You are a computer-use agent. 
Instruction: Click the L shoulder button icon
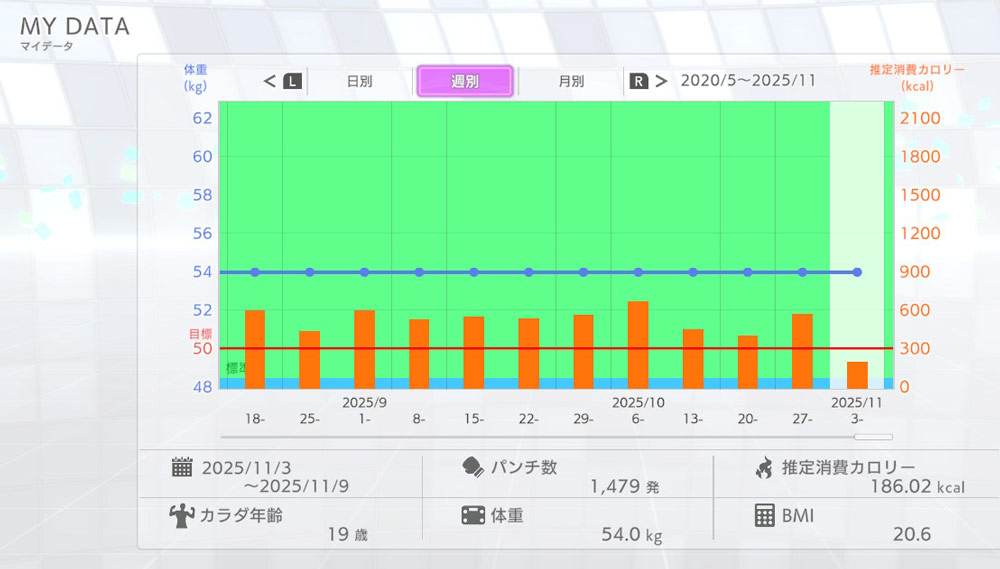292,81
